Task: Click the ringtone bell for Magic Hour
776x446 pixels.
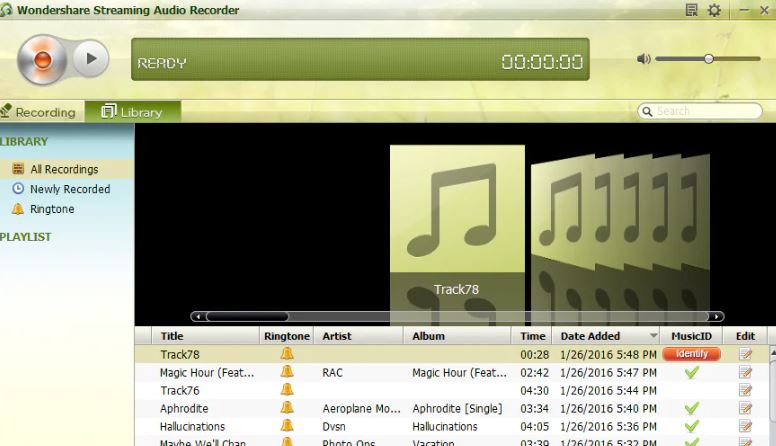Action: [287, 372]
